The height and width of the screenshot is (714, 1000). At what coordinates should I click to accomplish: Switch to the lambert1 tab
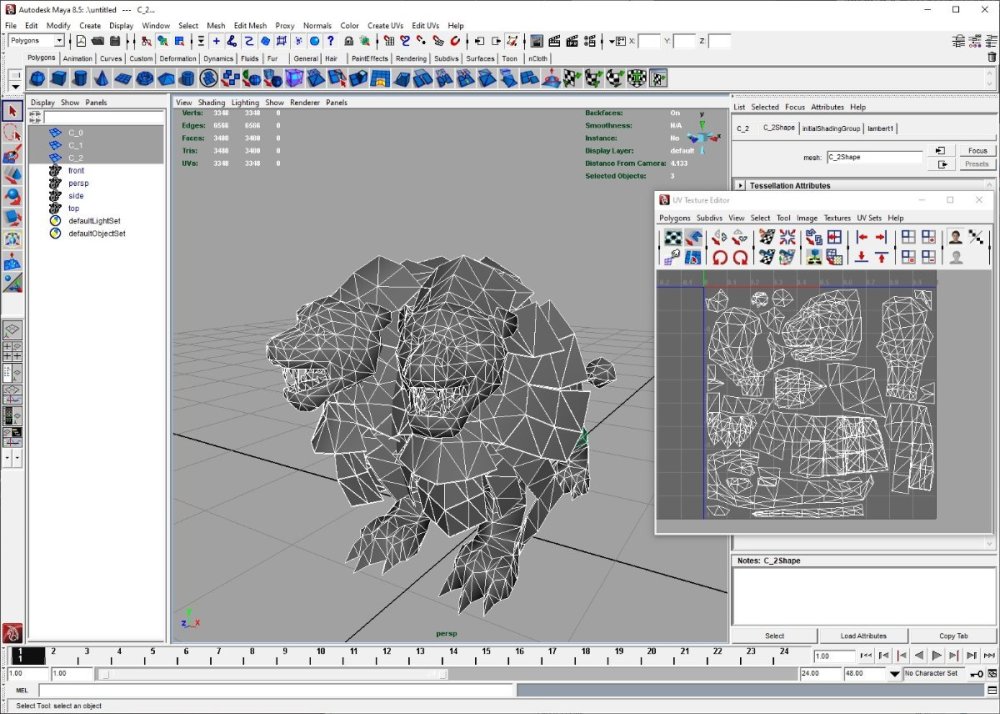coord(881,128)
